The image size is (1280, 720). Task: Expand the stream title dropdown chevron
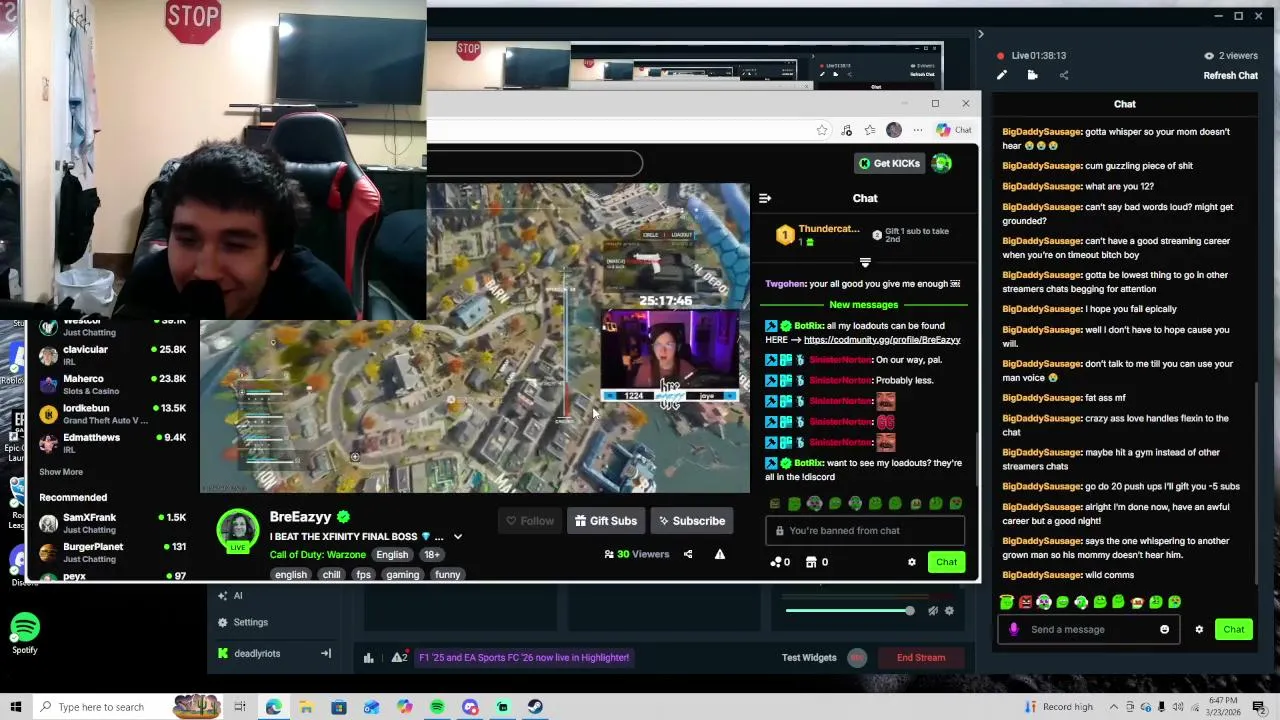coord(458,537)
